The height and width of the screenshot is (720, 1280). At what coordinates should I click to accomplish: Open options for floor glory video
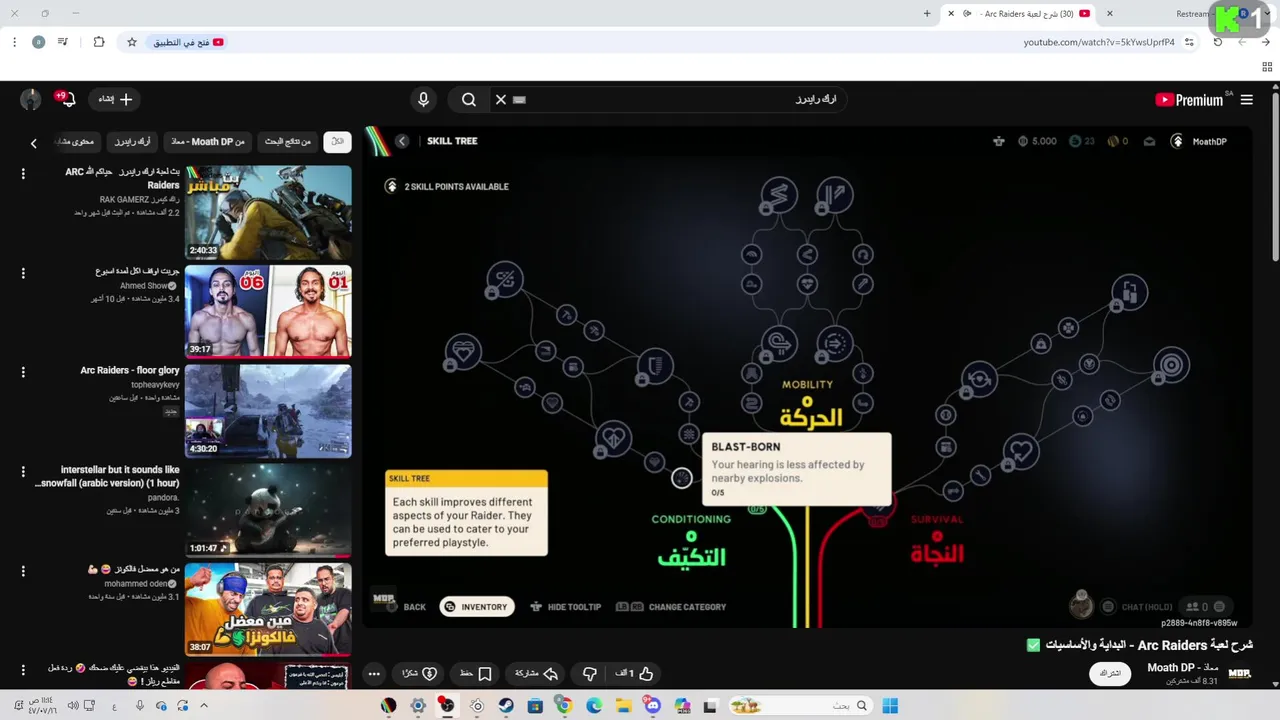coord(23,372)
